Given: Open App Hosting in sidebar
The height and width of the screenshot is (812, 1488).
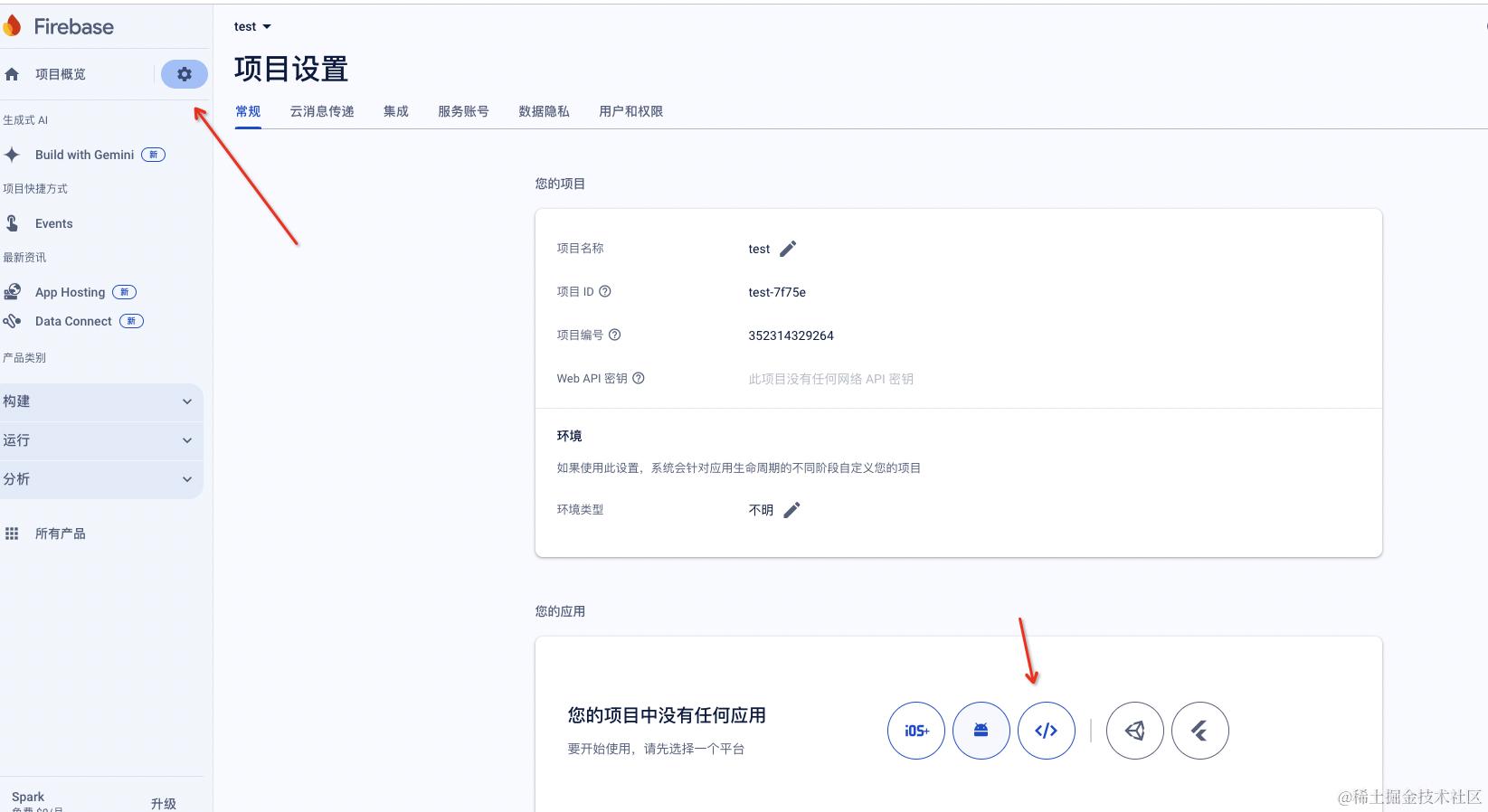Looking at the screenshot, I should pyautogui.click(x=70, y=292).
